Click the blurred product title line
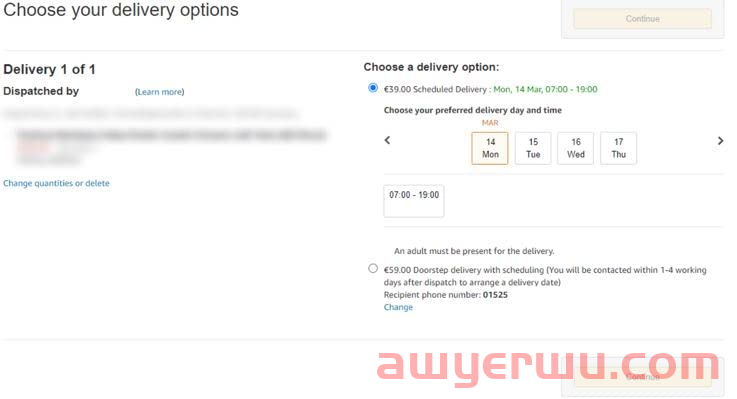The width and height of the screenshot is (737, 399). tap(172, 135)
